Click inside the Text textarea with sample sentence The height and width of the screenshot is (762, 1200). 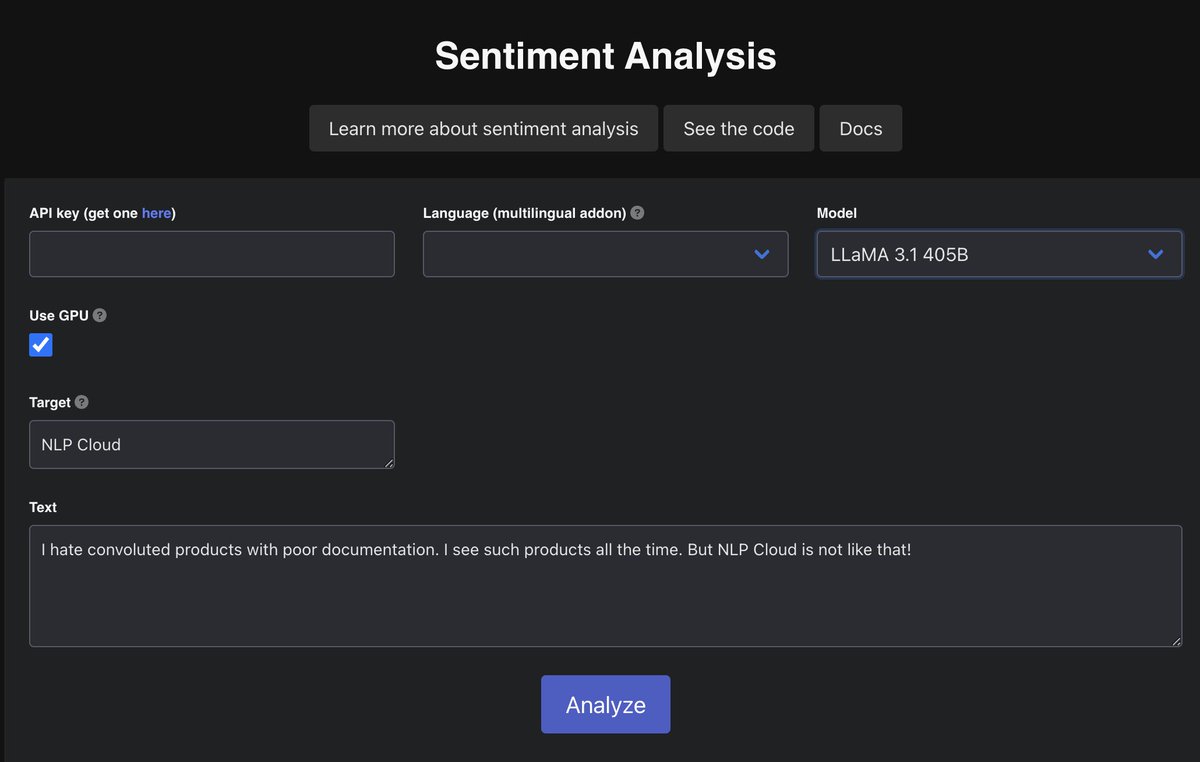(606, 586)
